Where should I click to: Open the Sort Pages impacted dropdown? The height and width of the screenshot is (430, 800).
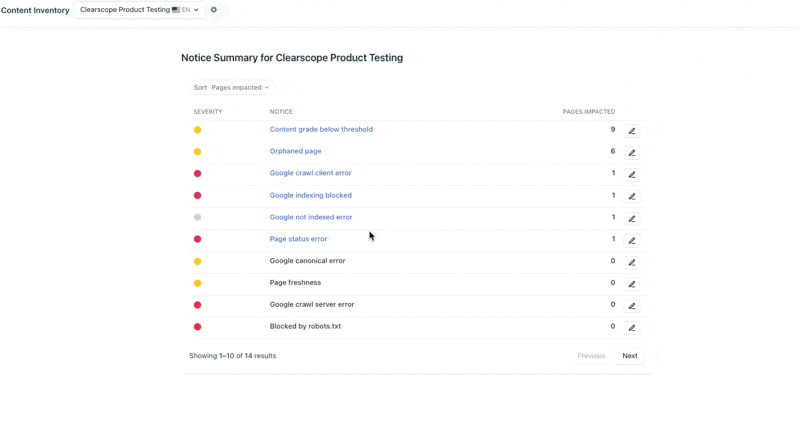coord(231,87)
